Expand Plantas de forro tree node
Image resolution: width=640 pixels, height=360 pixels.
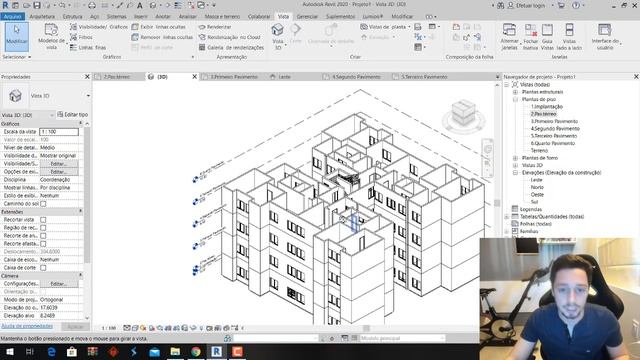coord(515,158)
